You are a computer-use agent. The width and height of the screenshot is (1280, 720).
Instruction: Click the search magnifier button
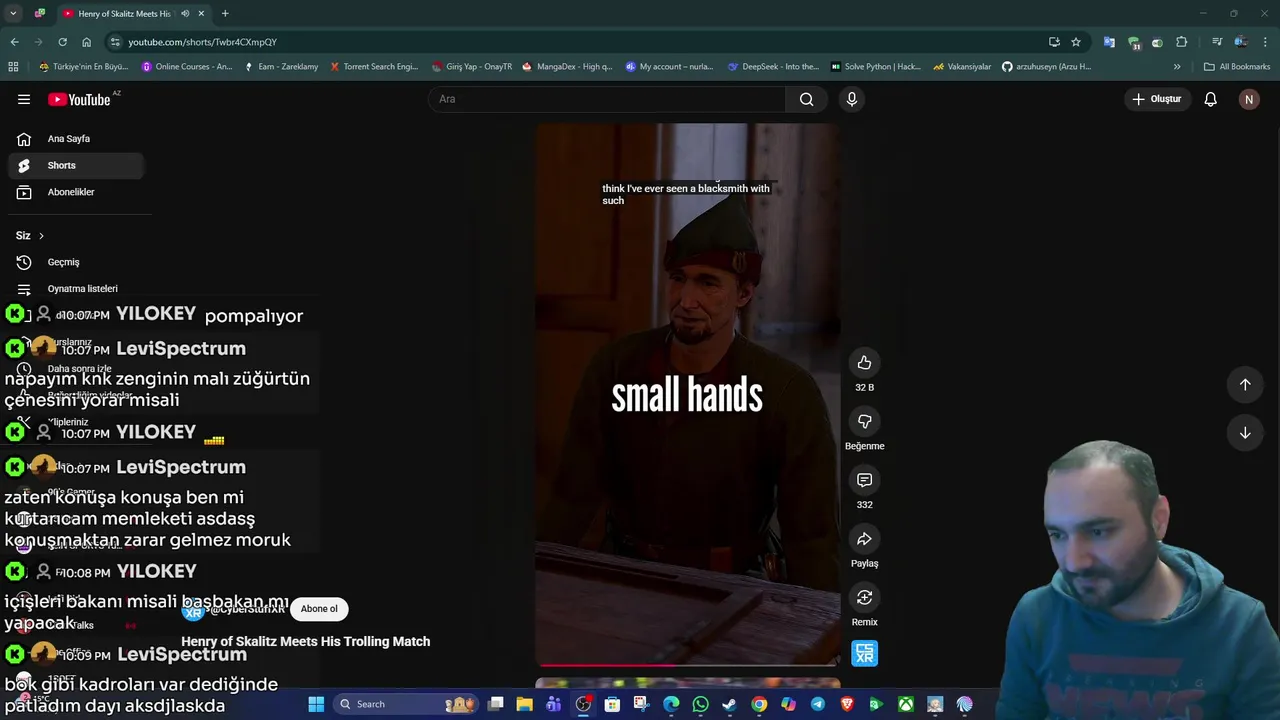click(x=807, y=99)
